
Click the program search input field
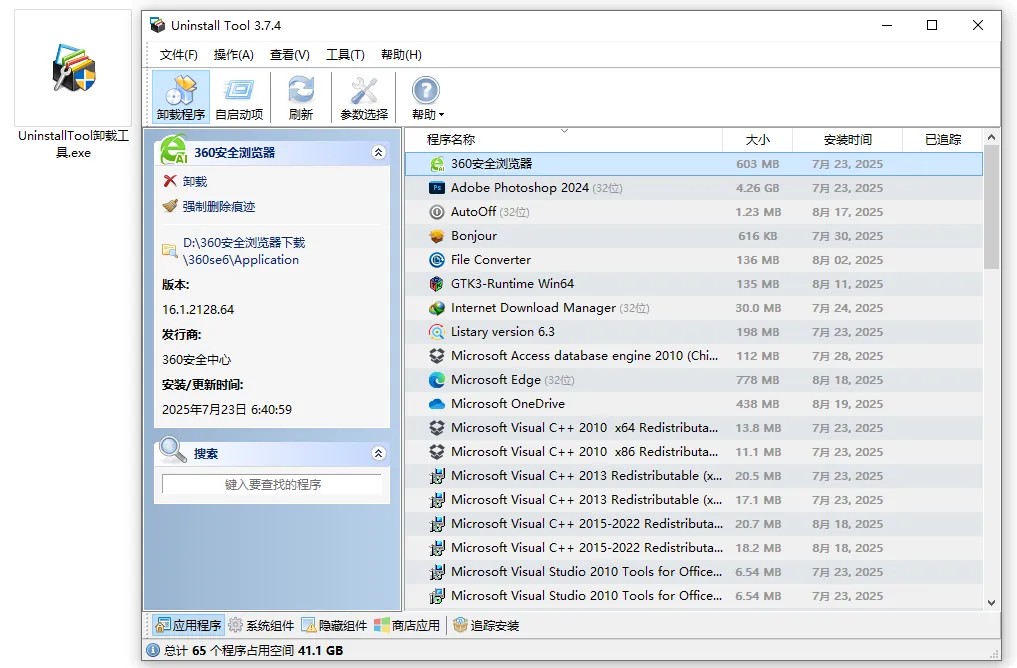272,485
